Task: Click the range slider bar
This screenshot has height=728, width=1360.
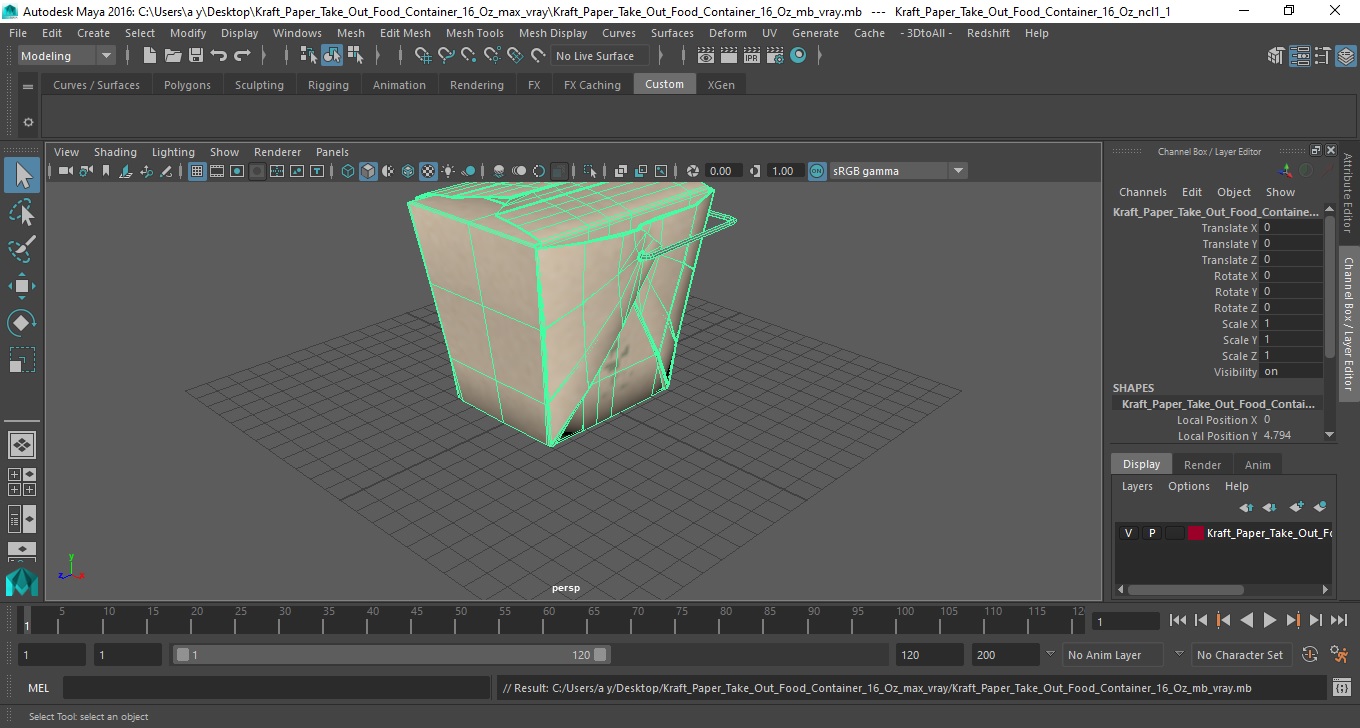Action: pos(391,655)
